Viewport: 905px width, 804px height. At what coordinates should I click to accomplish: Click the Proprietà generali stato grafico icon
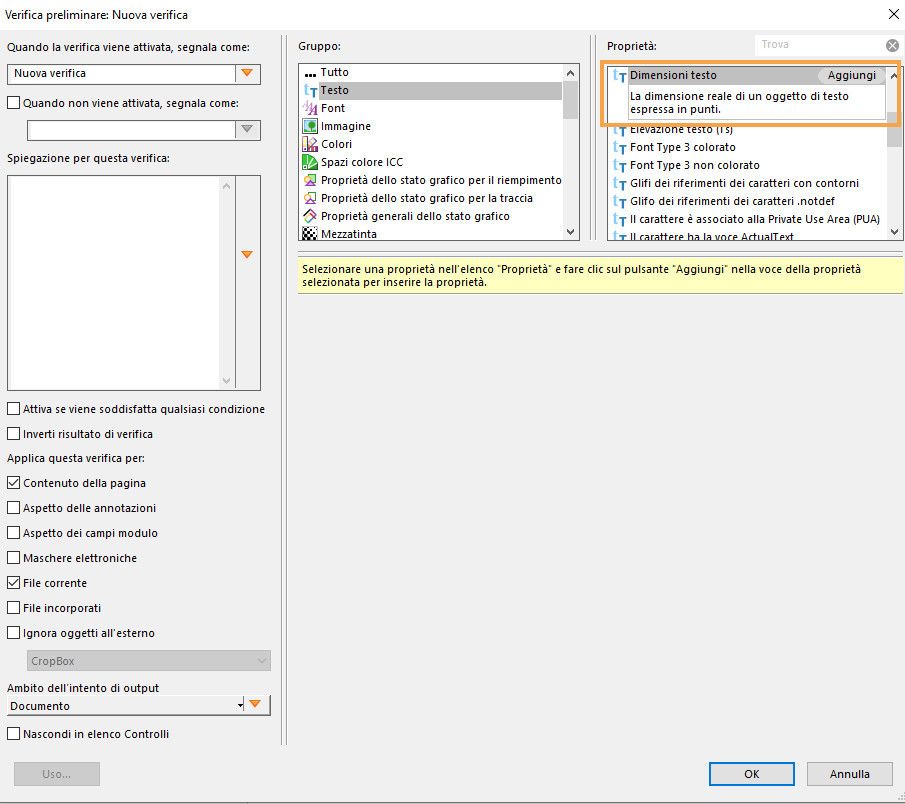click(x=310, y=216)
